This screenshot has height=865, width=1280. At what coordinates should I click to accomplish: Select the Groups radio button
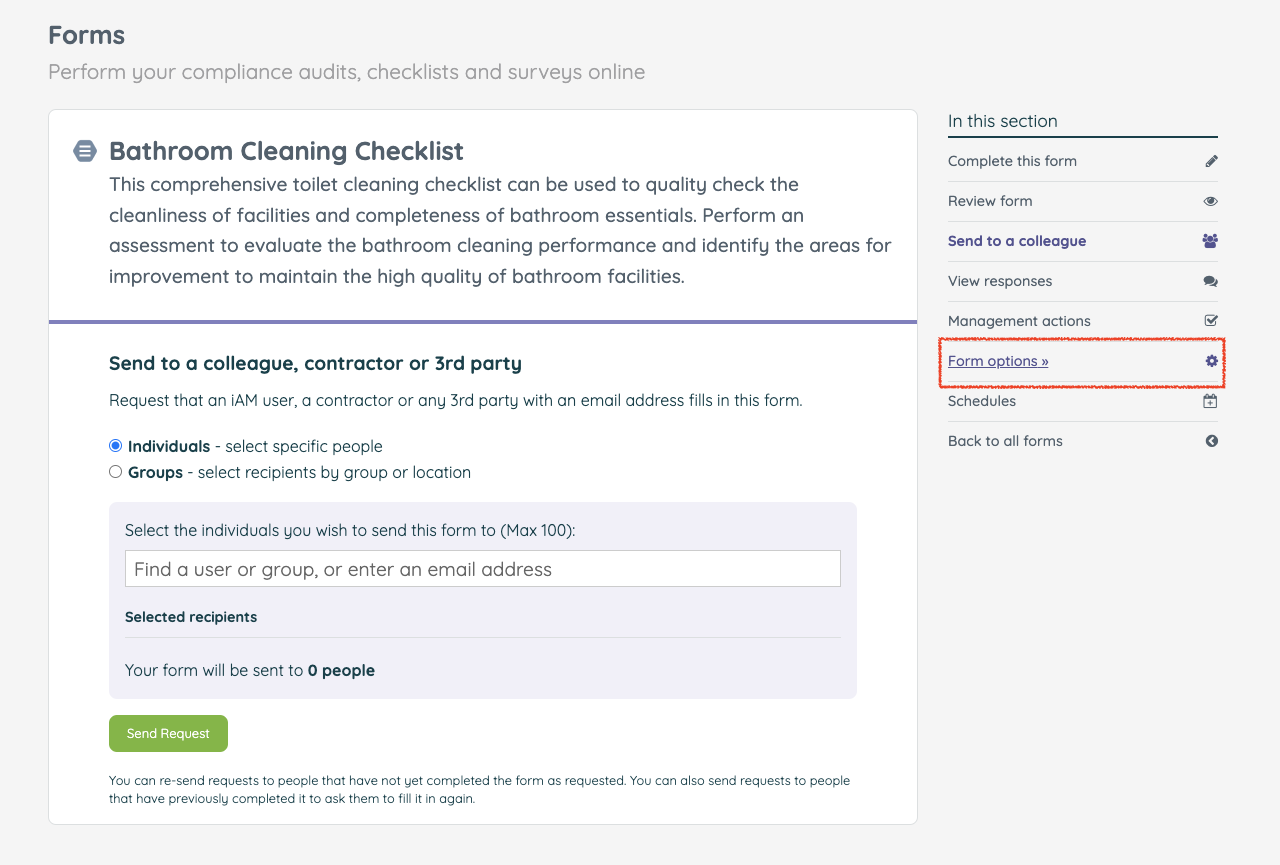point(116,472)
